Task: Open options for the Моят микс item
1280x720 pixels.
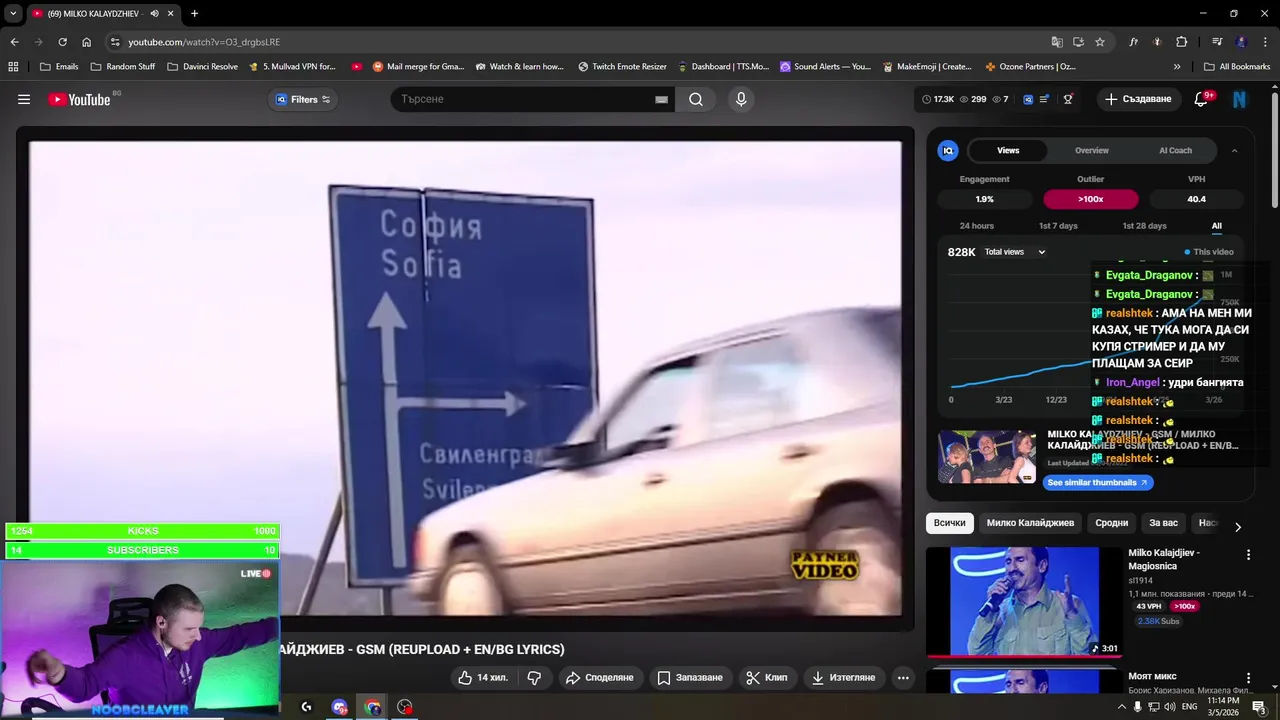Action: [x=1248, y=678]
